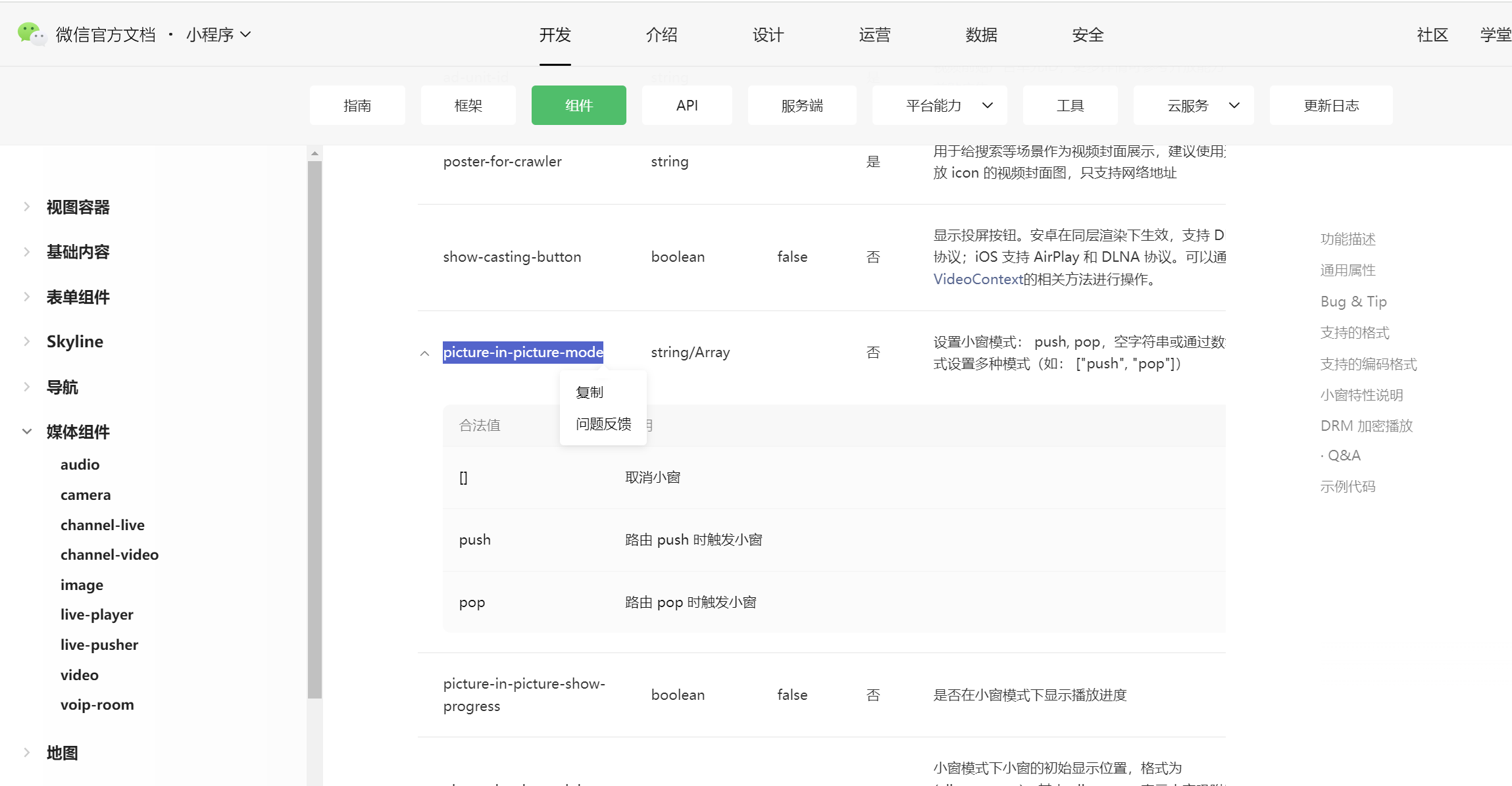Open the VideoContext link
Viewport: 1512px width, 786px height.
(x=978, y=279)
